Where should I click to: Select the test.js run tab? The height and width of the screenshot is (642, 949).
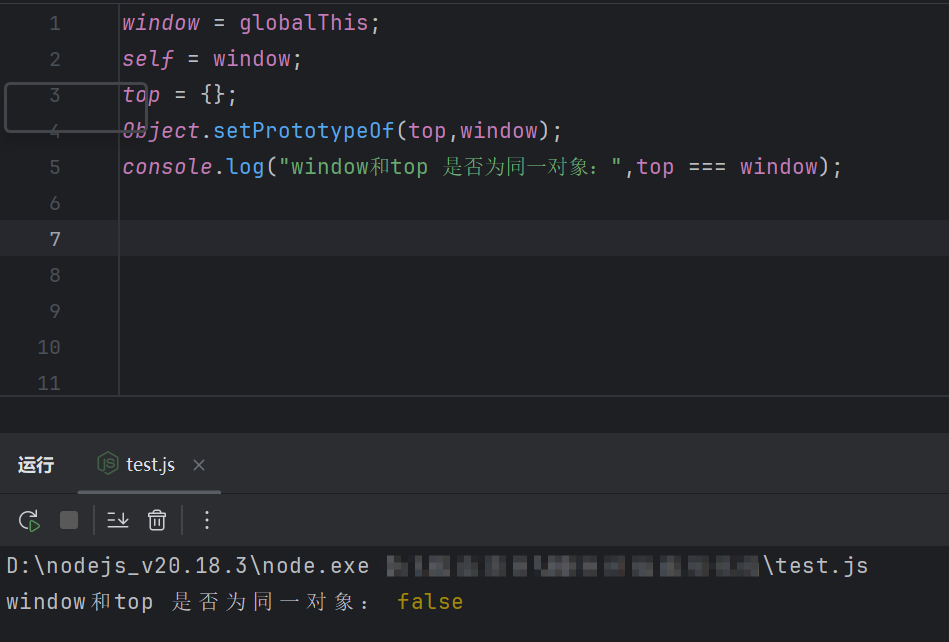click(150, 465)
